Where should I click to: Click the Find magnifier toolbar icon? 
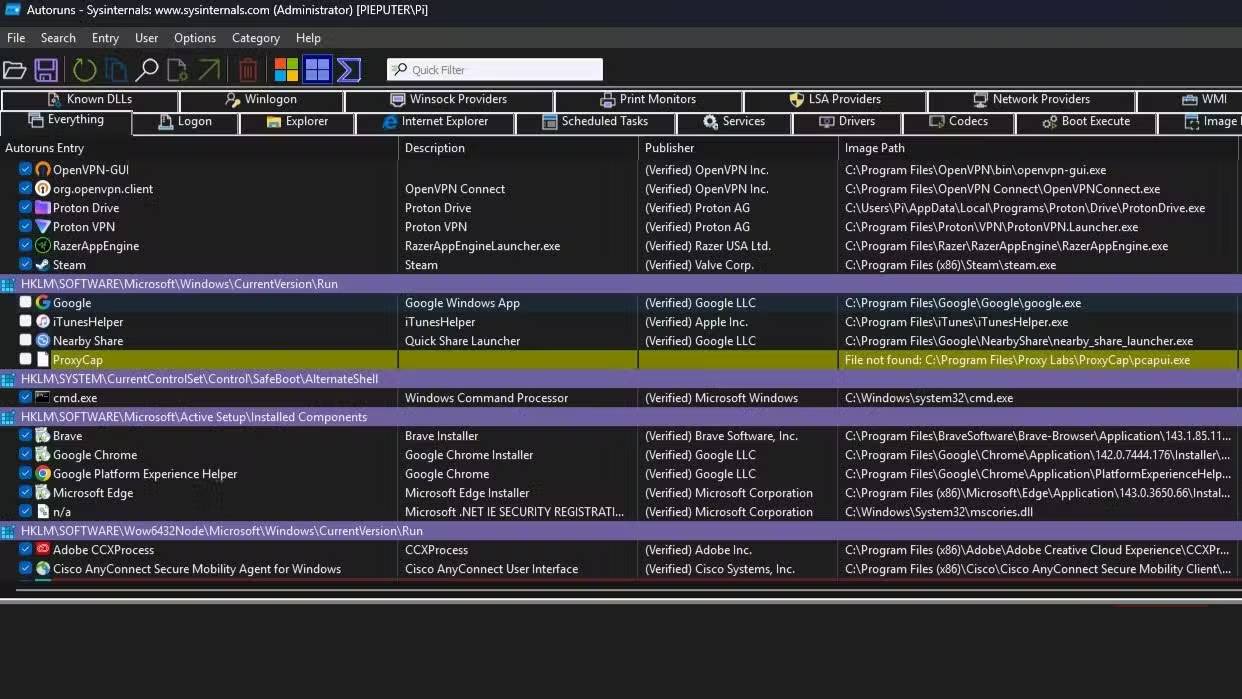coord(147,70)
